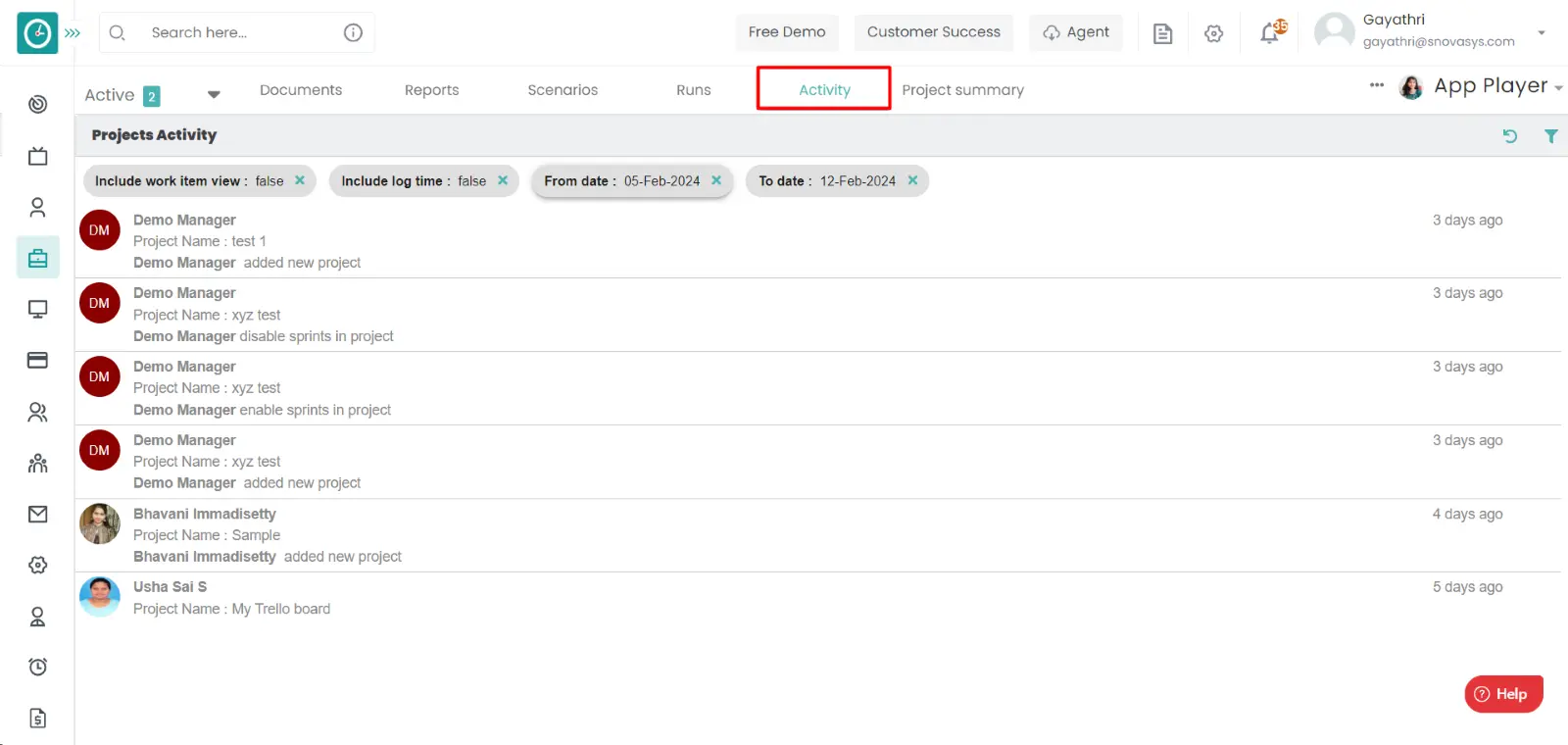Select 'Project Name : Sample' text
Image resolution: width=1568 pixels, height=745 pixels.
(207, 535)
